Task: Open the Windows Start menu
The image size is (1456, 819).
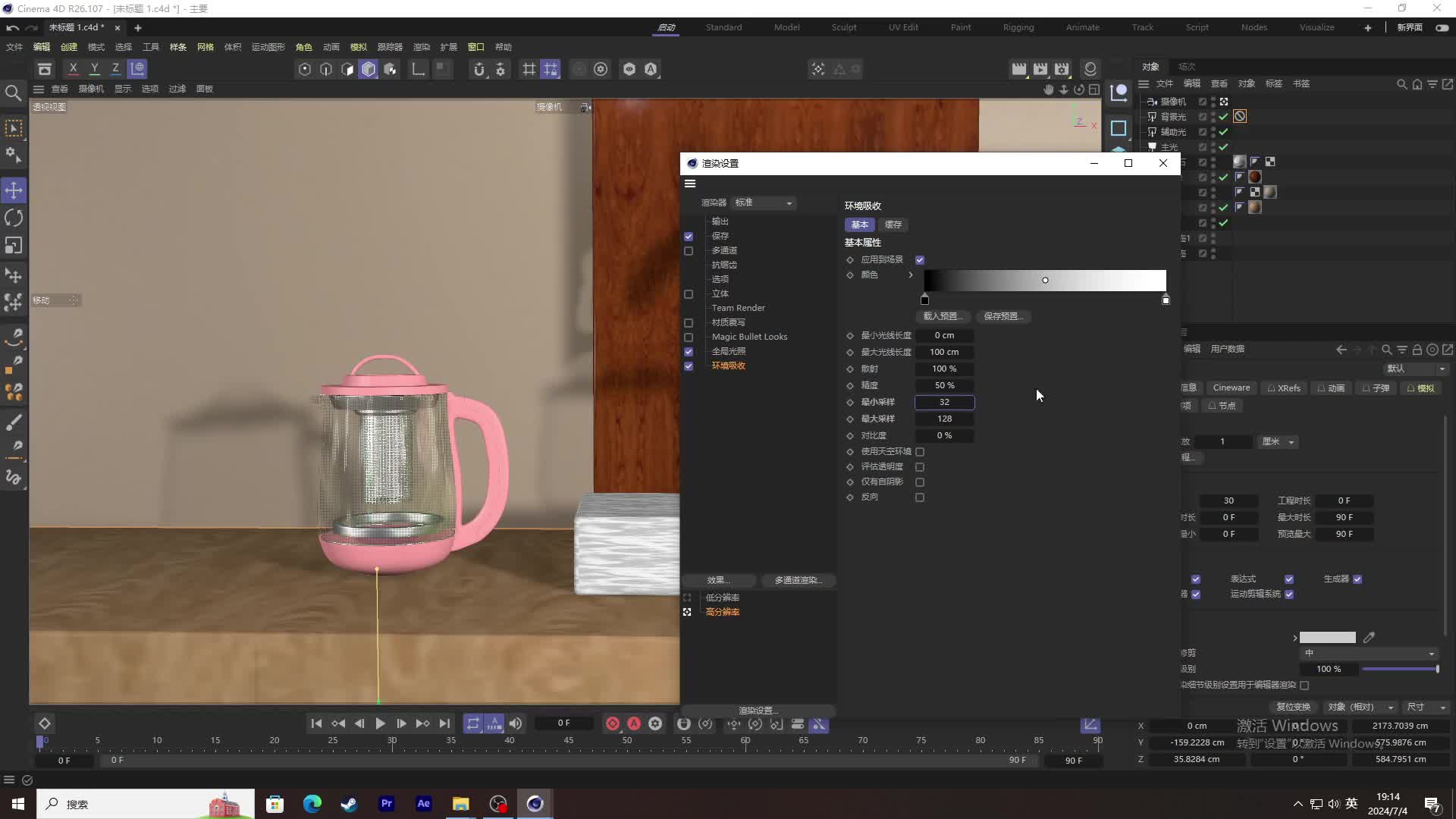Action: [18, 804]
